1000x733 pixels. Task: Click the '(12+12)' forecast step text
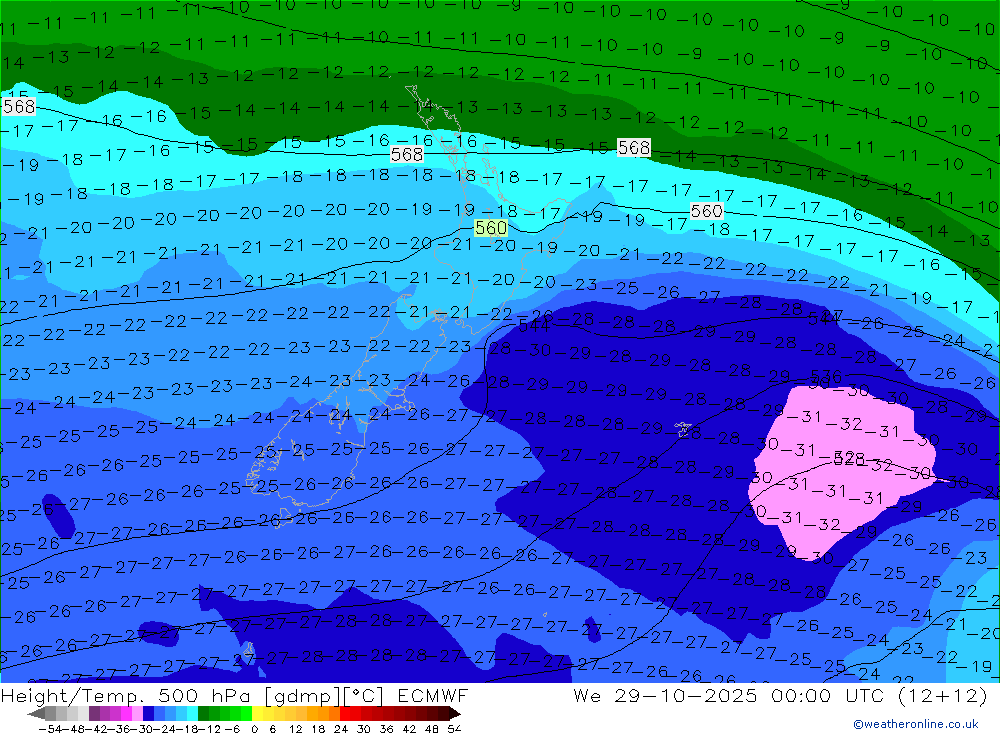[943, 695]
